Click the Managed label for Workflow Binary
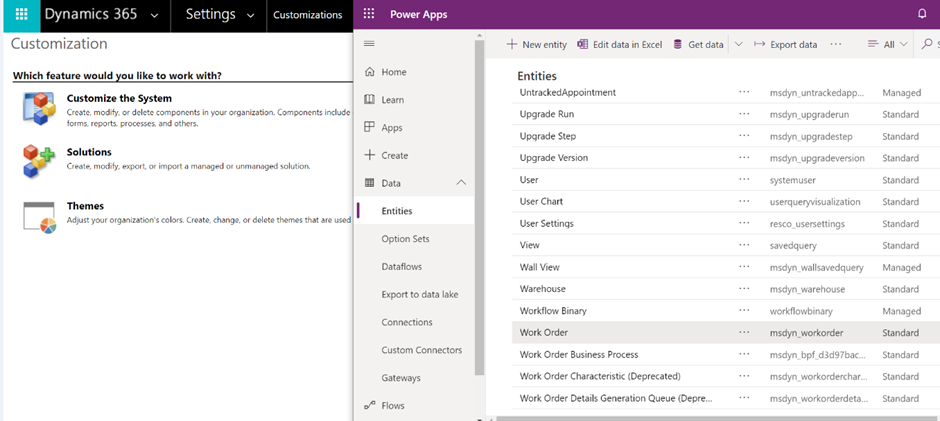The width and height of the screenshot is (940, 421). coord(902,311)
